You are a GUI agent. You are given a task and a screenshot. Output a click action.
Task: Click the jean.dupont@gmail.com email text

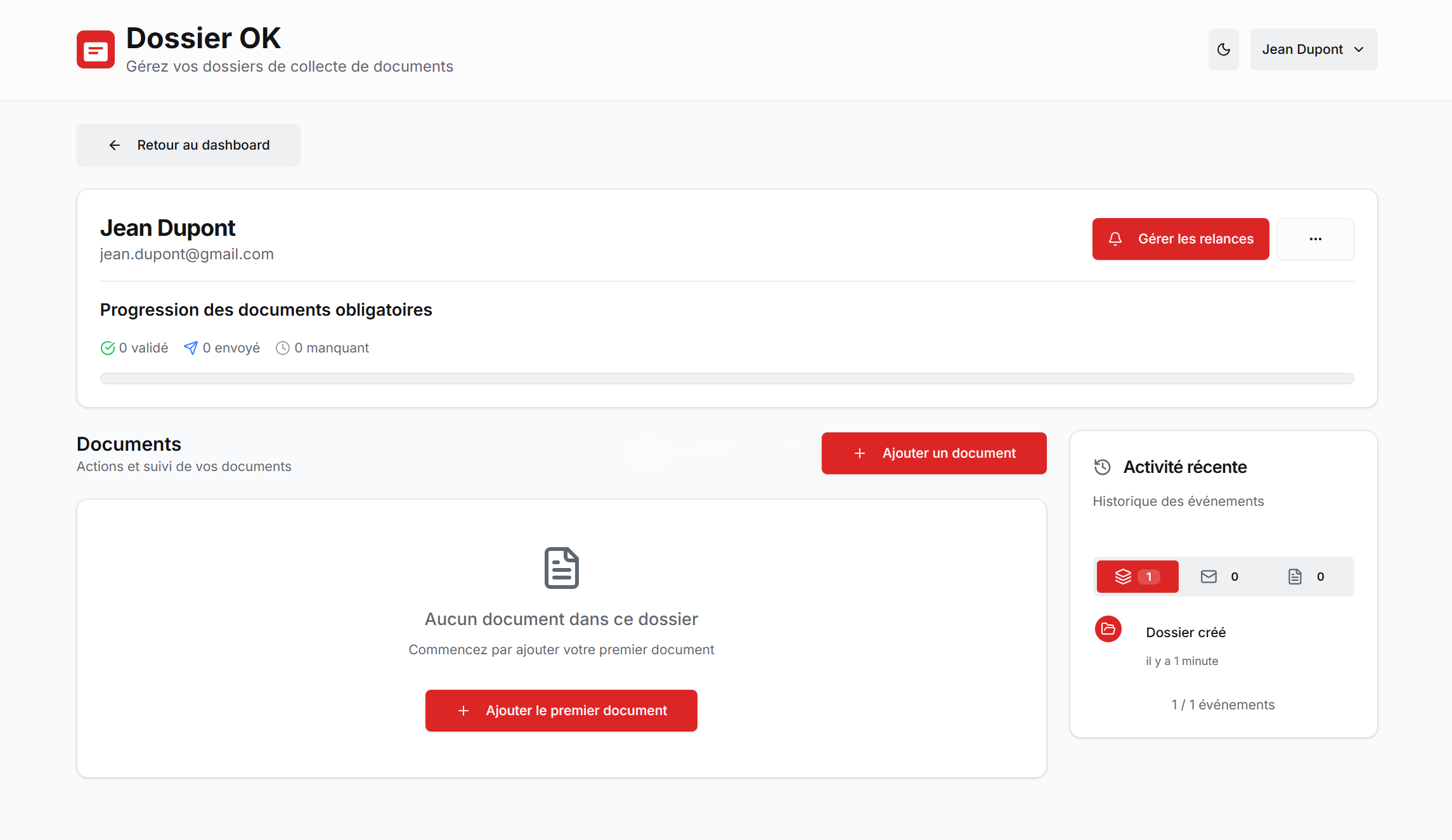click(x=187, y=254)
